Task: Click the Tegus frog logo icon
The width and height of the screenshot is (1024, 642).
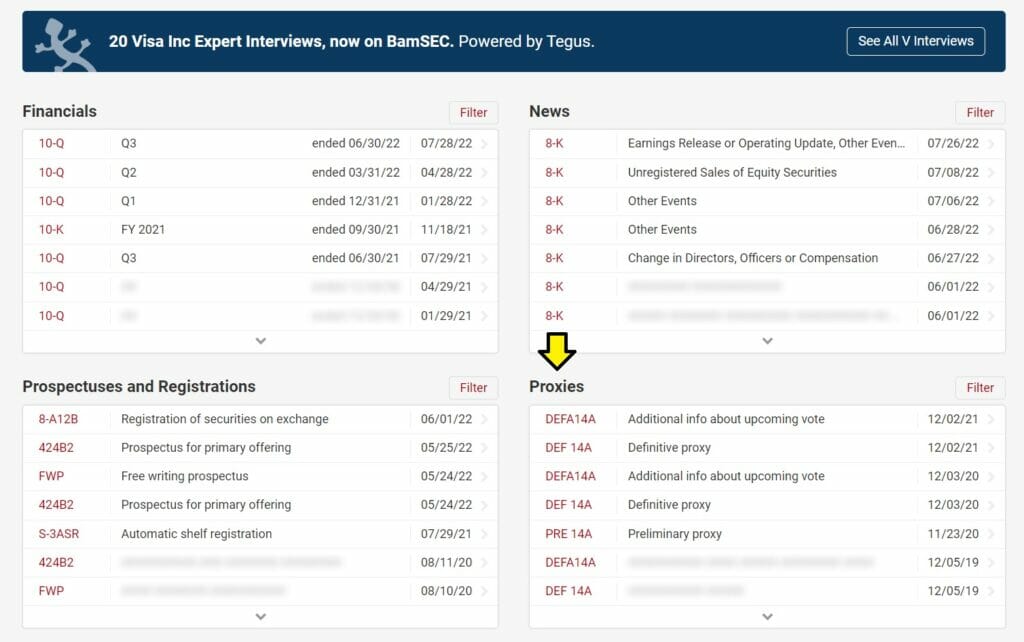Action: pyautogui.click(x=62, y=40)
